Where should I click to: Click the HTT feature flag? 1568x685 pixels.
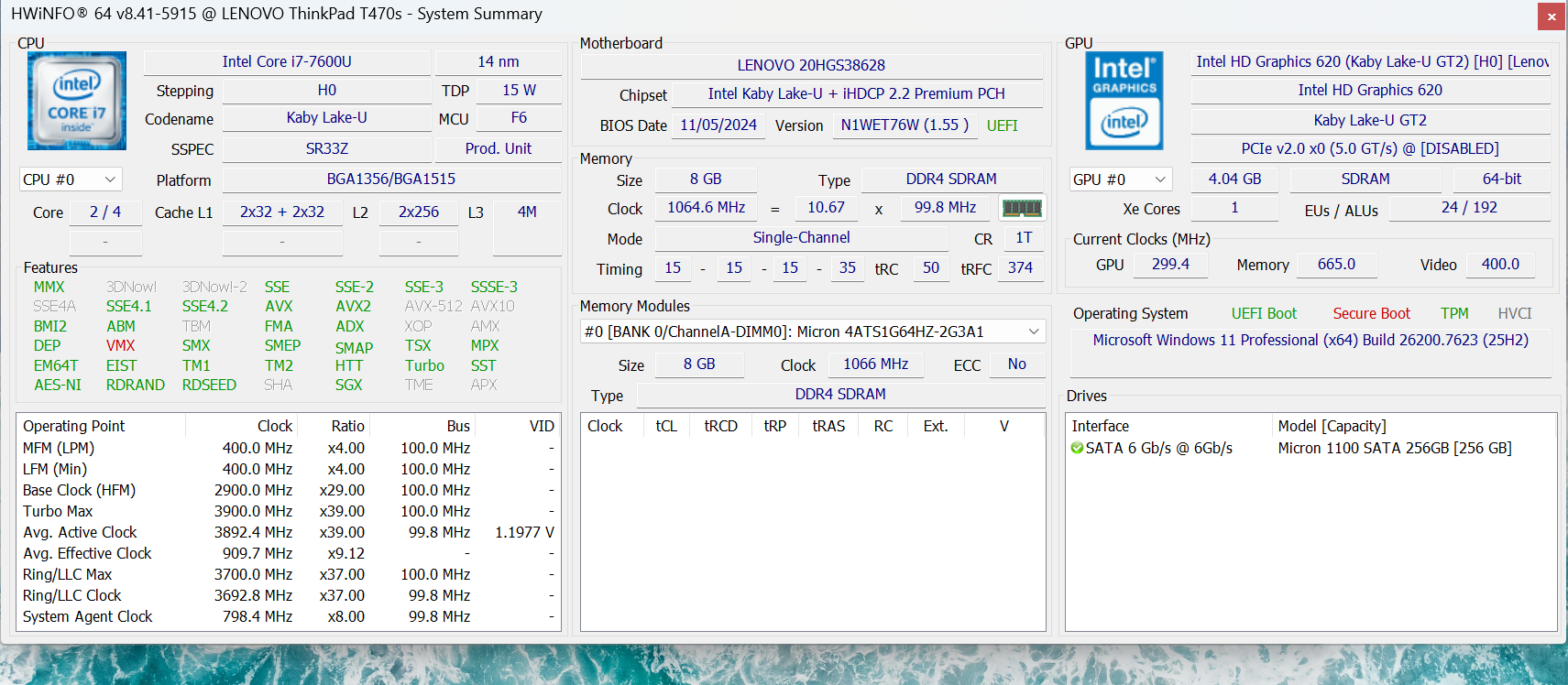tap(349, 365)
